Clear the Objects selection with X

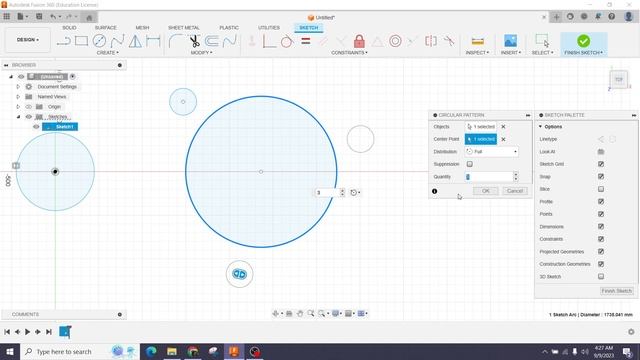(503, 127)
